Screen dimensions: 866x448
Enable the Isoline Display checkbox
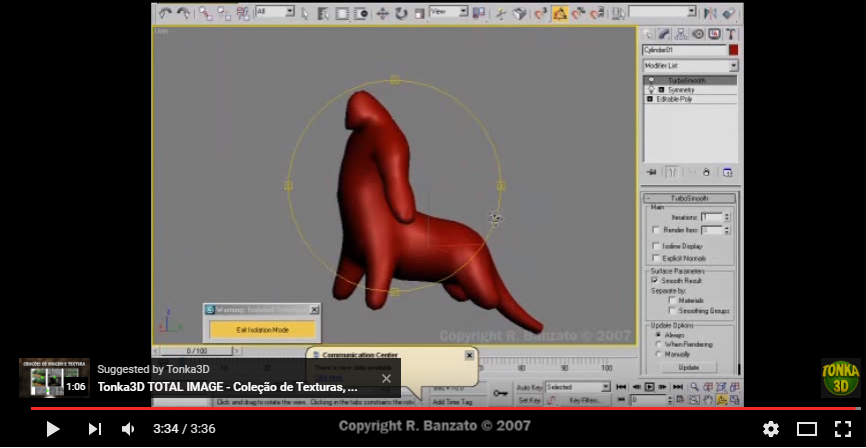click(x=656, y=246)
